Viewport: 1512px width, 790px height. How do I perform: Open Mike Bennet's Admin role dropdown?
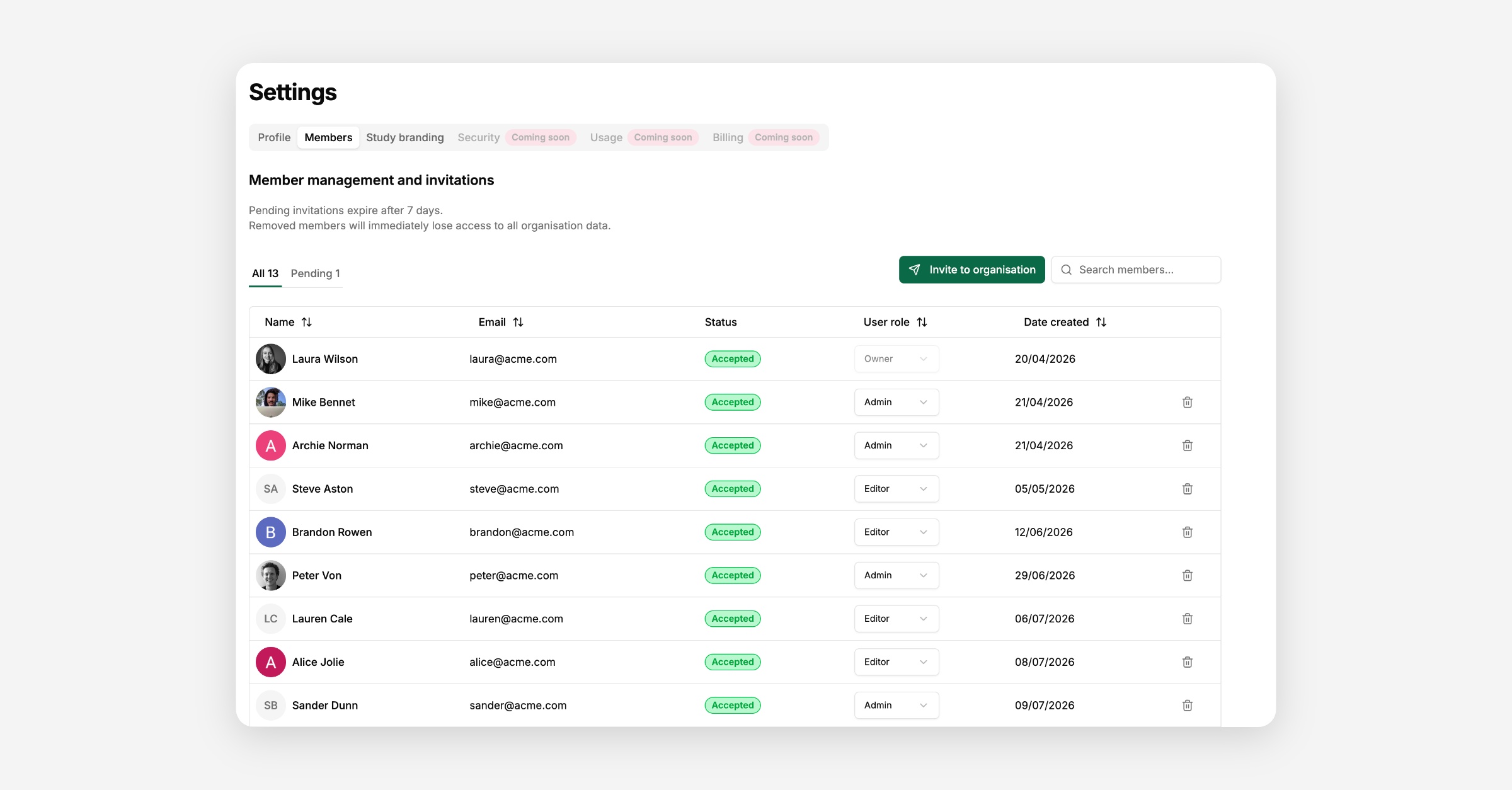[x=896, y=402]
